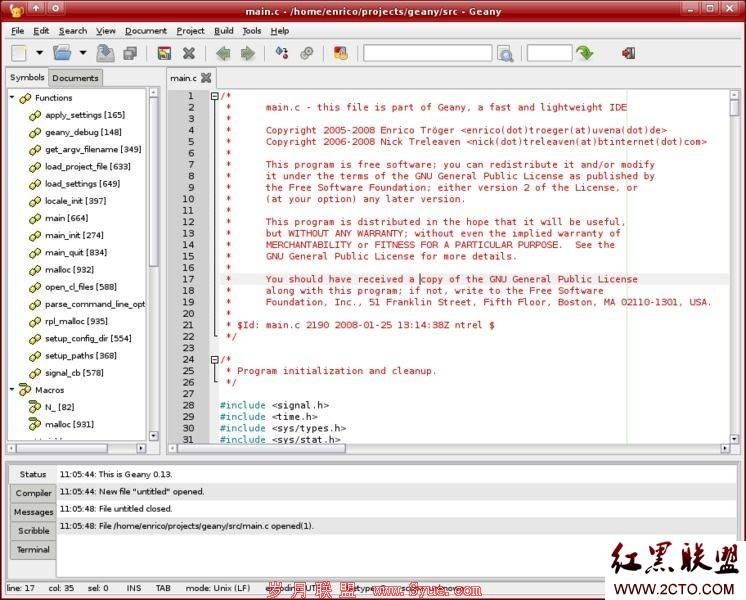Click the toolbar search text field
Image resolution: width=746 pixels, height=600 pixels.
427,53
